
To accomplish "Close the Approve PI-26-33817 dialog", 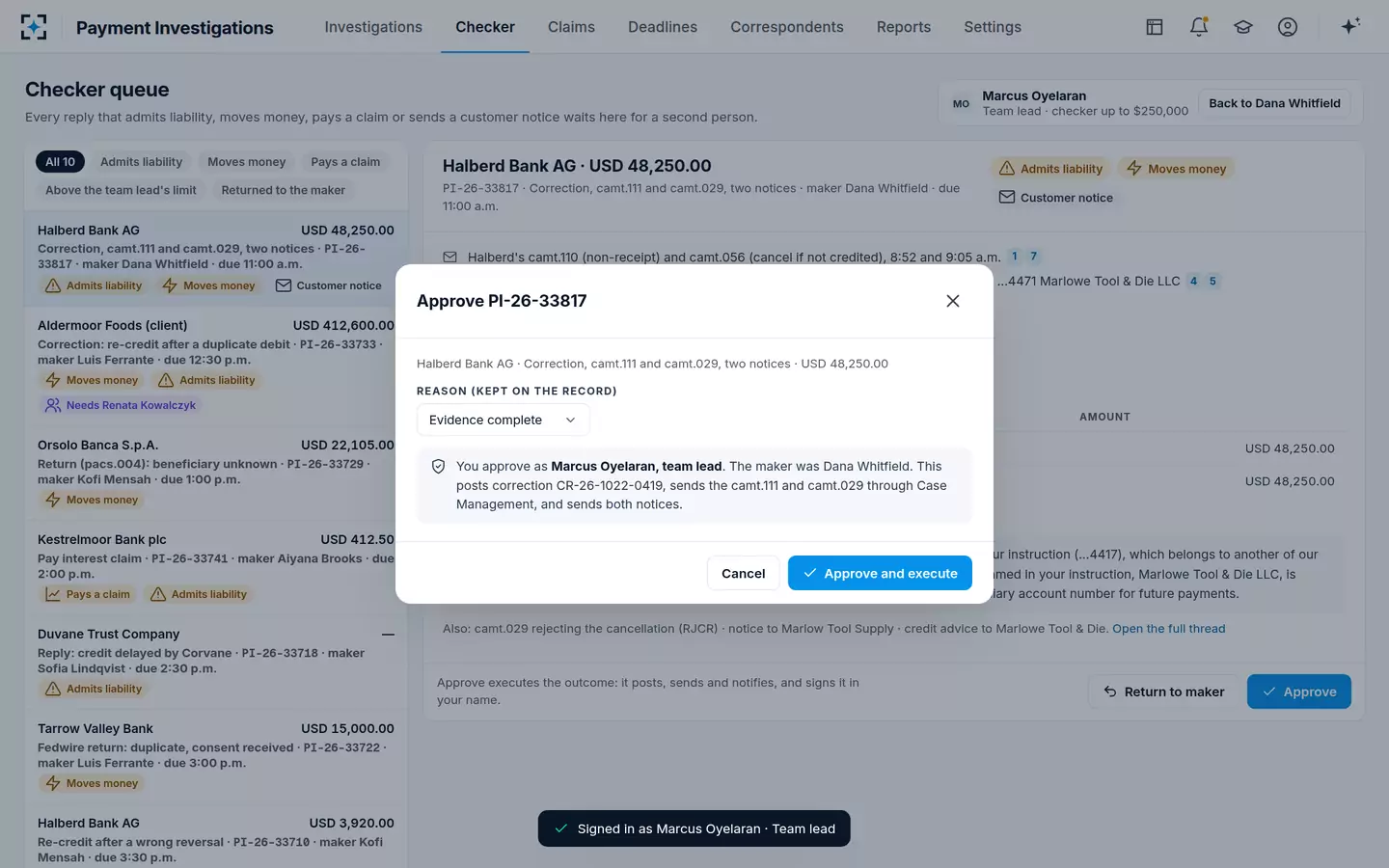I will (x=953, y=301).
